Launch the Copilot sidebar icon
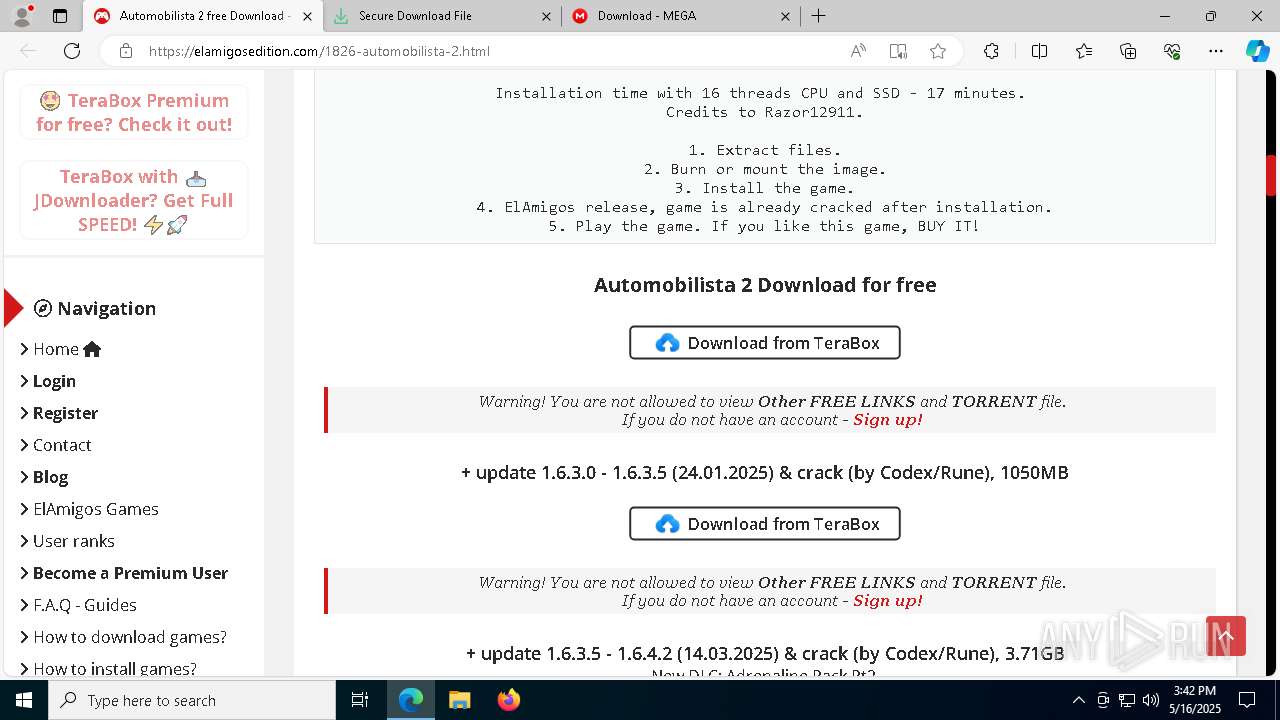The width and height of the screenshot is (1280, 720). click(x=1257, y=51)
